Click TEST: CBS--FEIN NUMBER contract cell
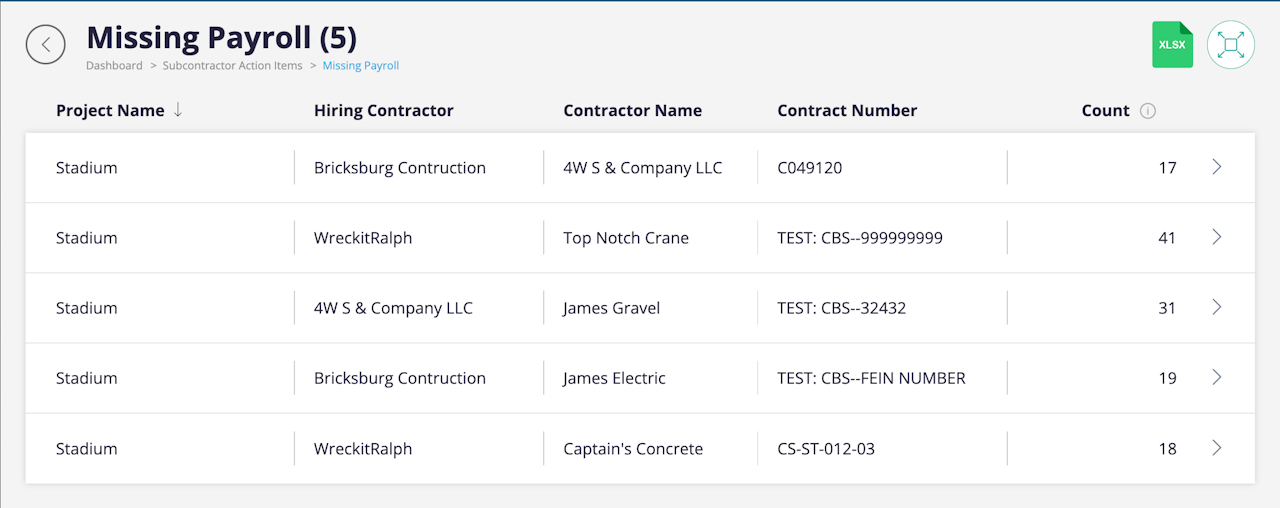Viewport: 1280px width, 508px height. point(871,378)
